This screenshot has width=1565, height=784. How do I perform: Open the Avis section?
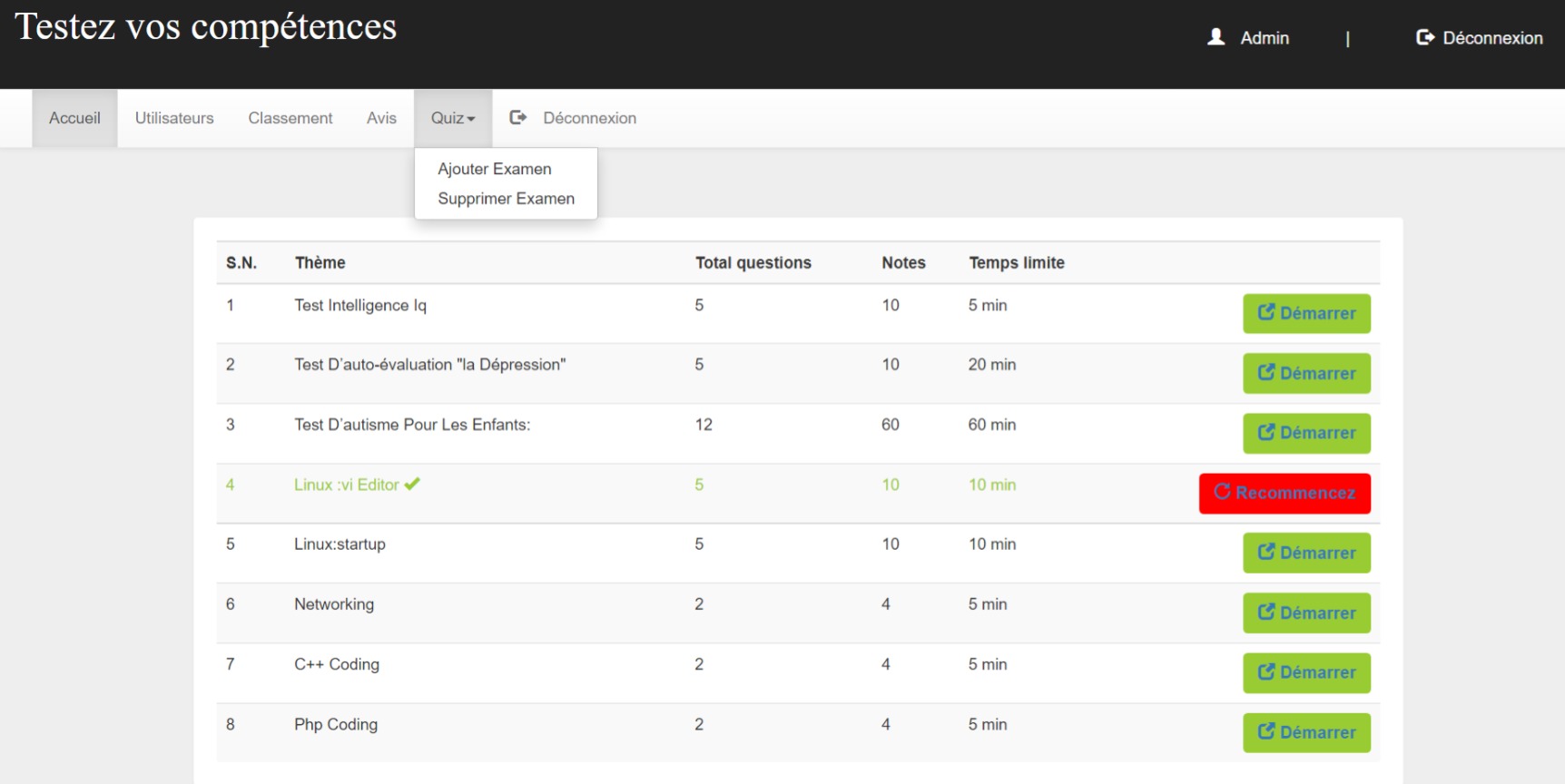(x=381, y=118)
